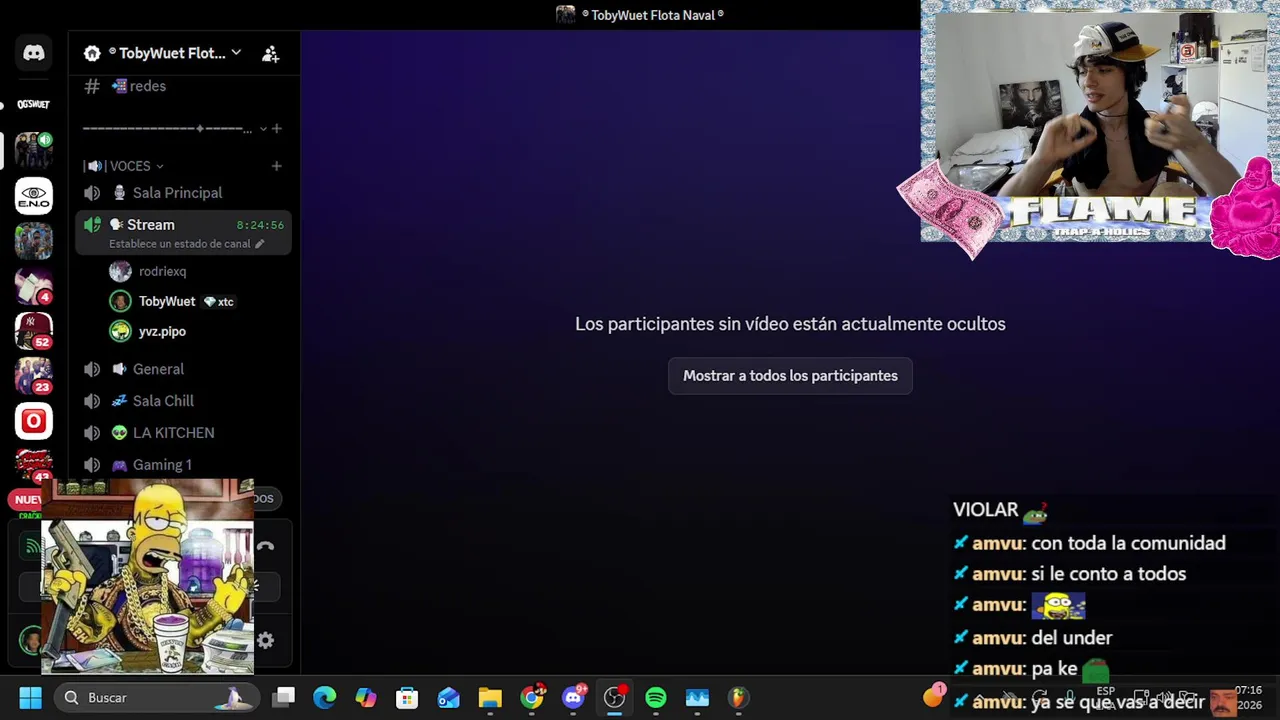
Task: Join the Gaming 1 voice channel
Action: pos(184,465)
